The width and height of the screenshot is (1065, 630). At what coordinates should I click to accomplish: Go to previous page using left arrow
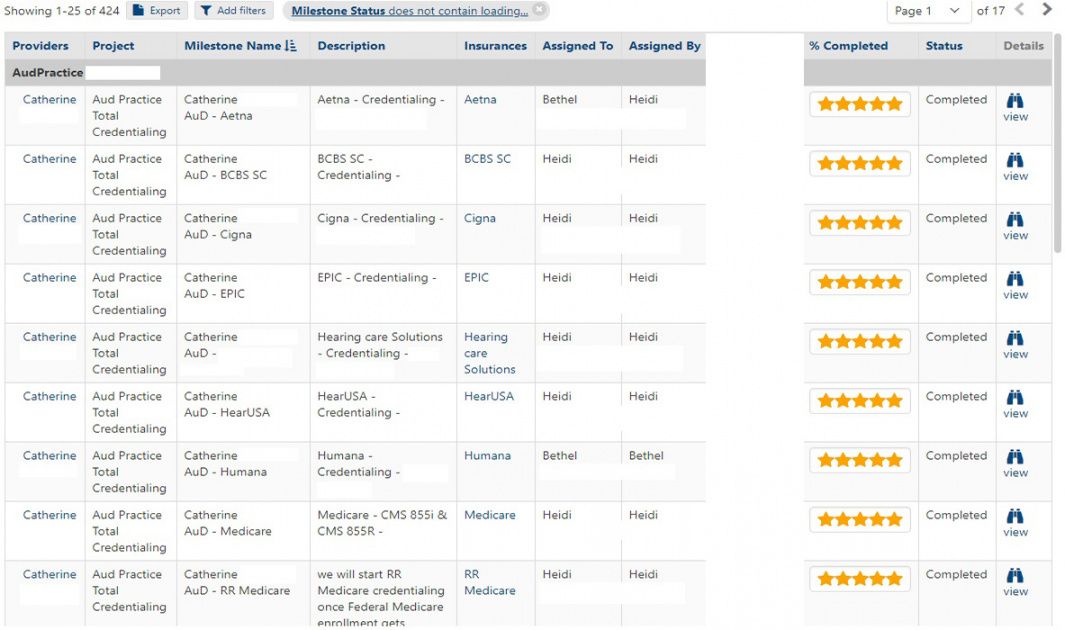point(1020,10)
